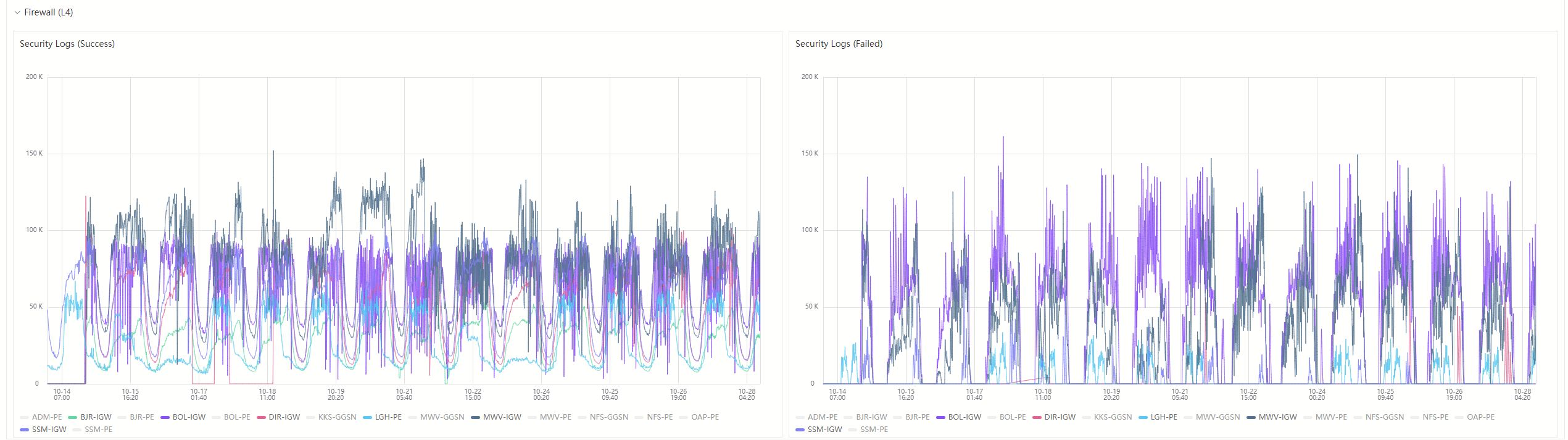The height and width of the screenshot is (440, 1568).
Task: Enable ADM-PE series in Success chart legend
Action: click(47, 417)
